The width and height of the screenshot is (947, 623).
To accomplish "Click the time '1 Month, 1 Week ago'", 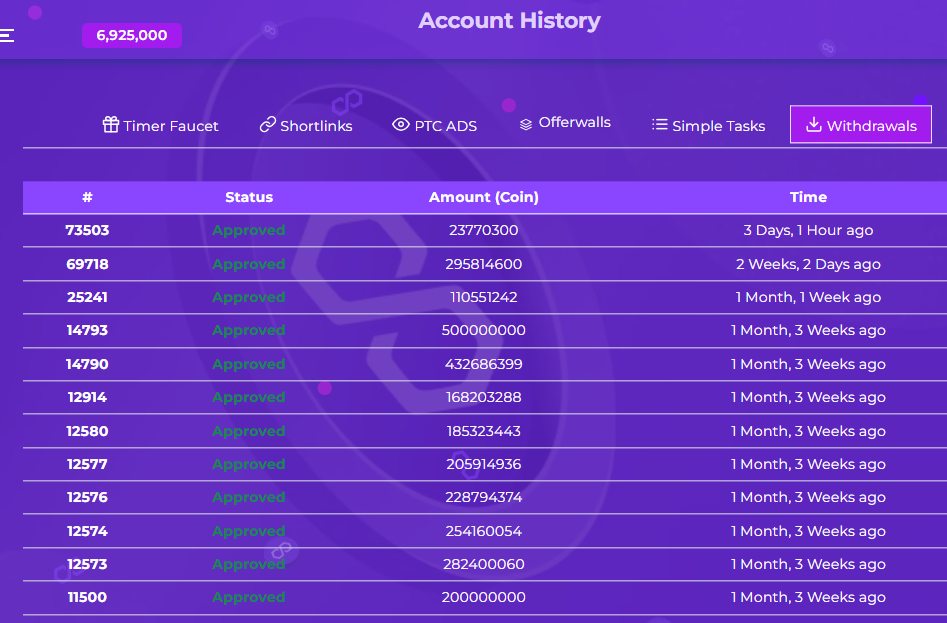I will pyautogui.click(x=808, y=297).
